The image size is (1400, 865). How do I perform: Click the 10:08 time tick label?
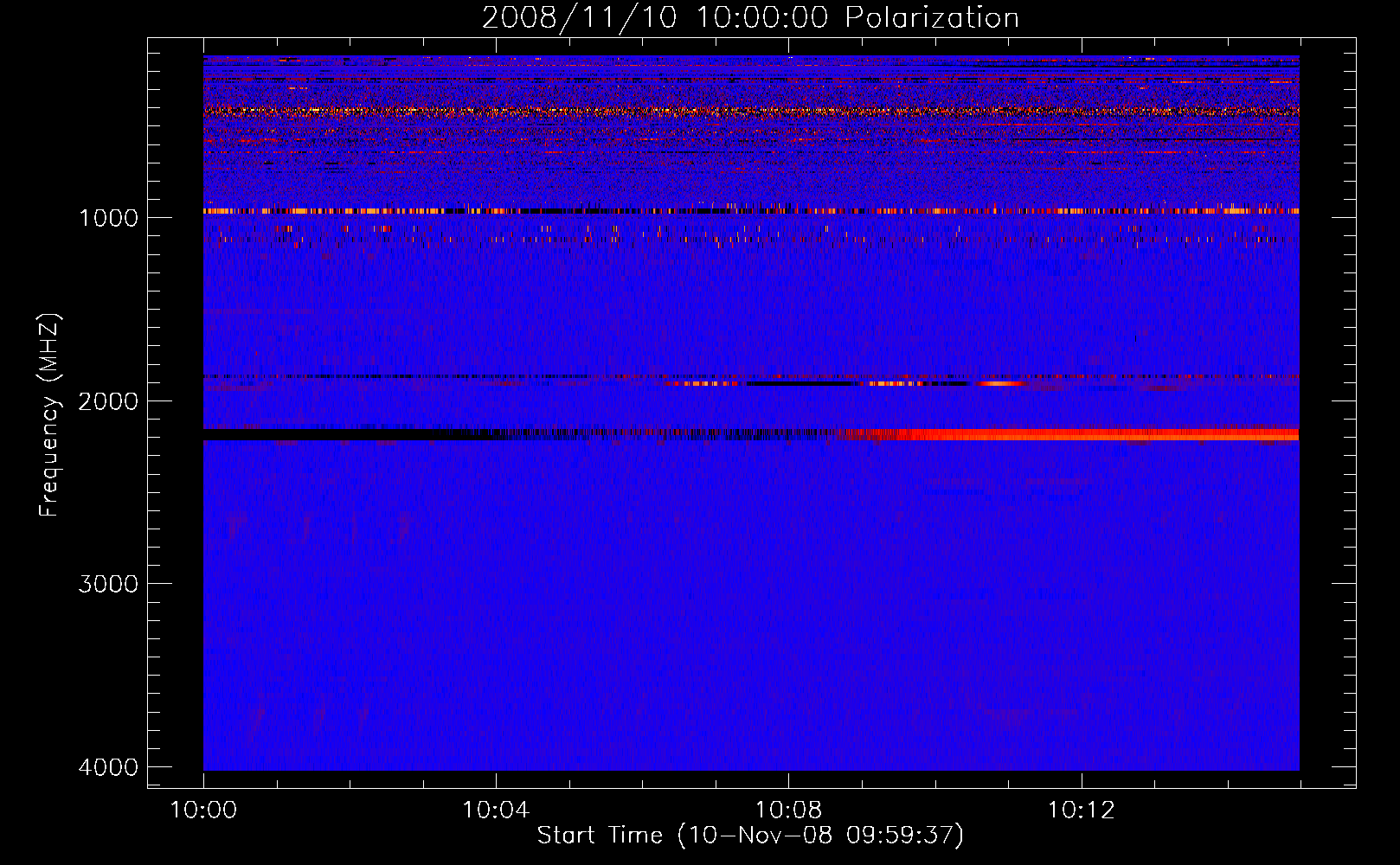point(788,811)
